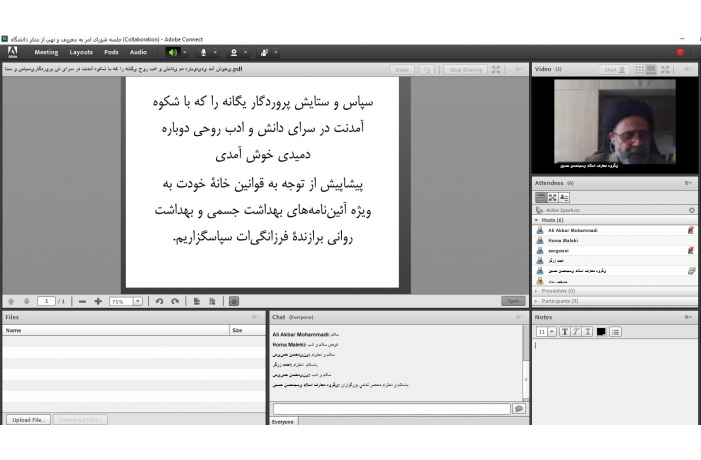This screenshot has height=460, width=701.
Task: Expand the Participants (0) group
Action: coord(536,301)
